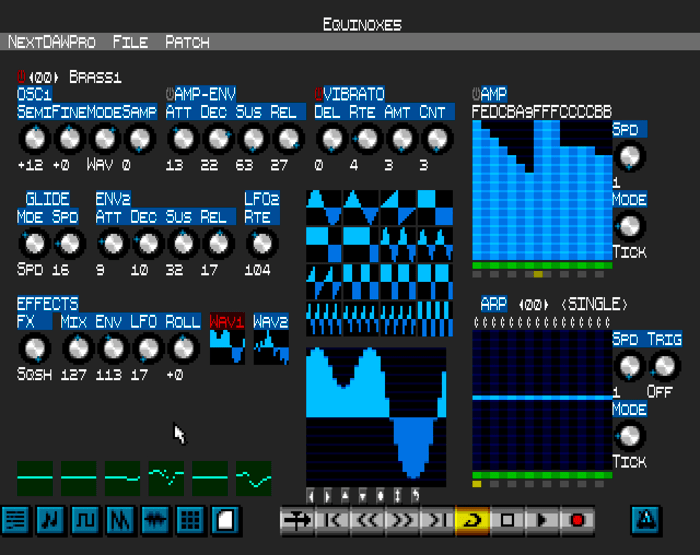Select the triangle wave preset thumbnail
This screenshot has width=700, height=555.
361,208
